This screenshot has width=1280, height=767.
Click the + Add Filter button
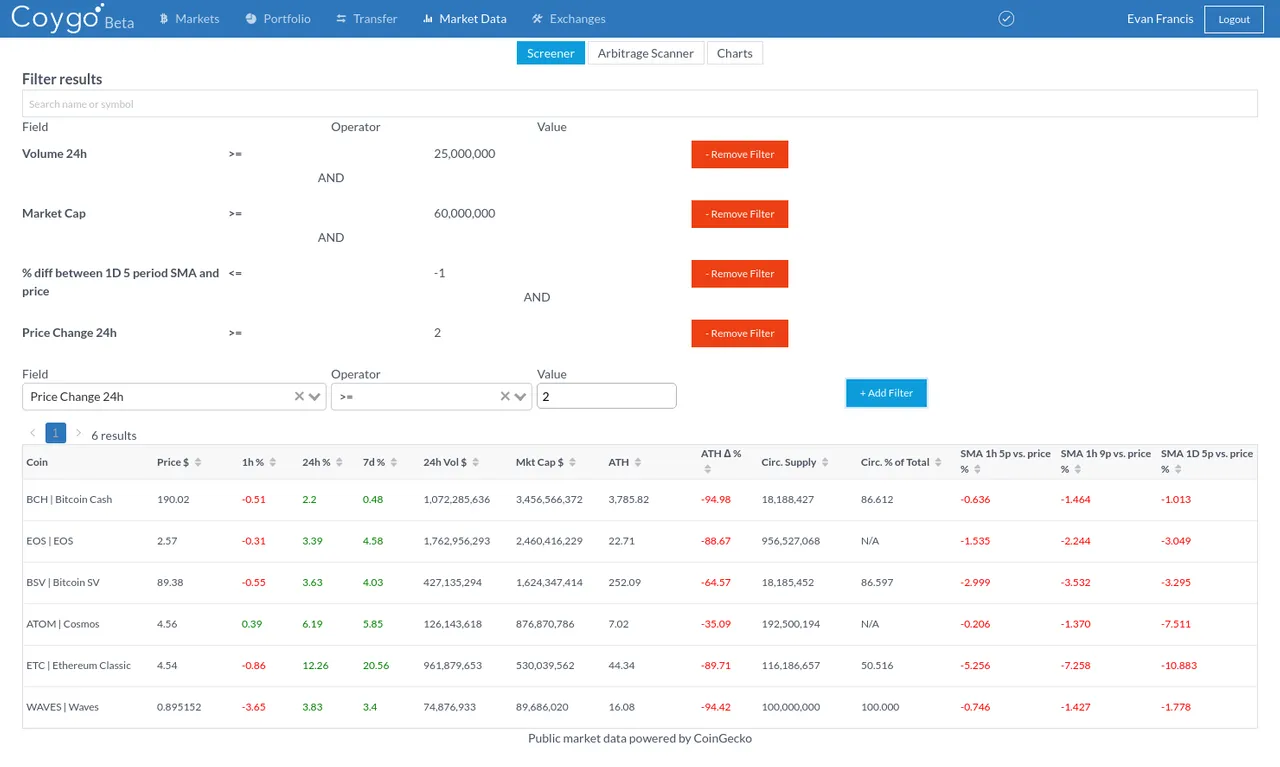[x=886, y=393]
